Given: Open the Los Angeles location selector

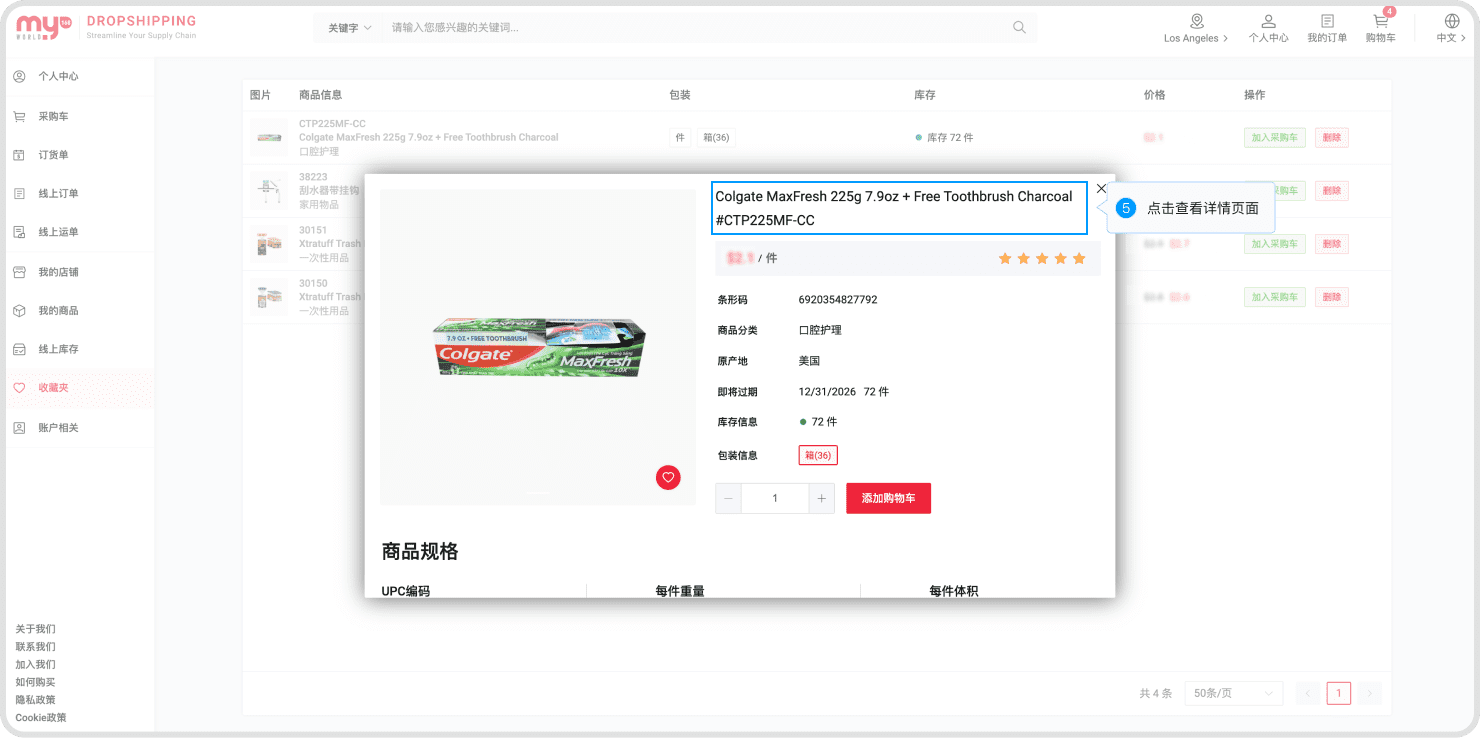Looking at the screenshot, I should click(1196, 28).
